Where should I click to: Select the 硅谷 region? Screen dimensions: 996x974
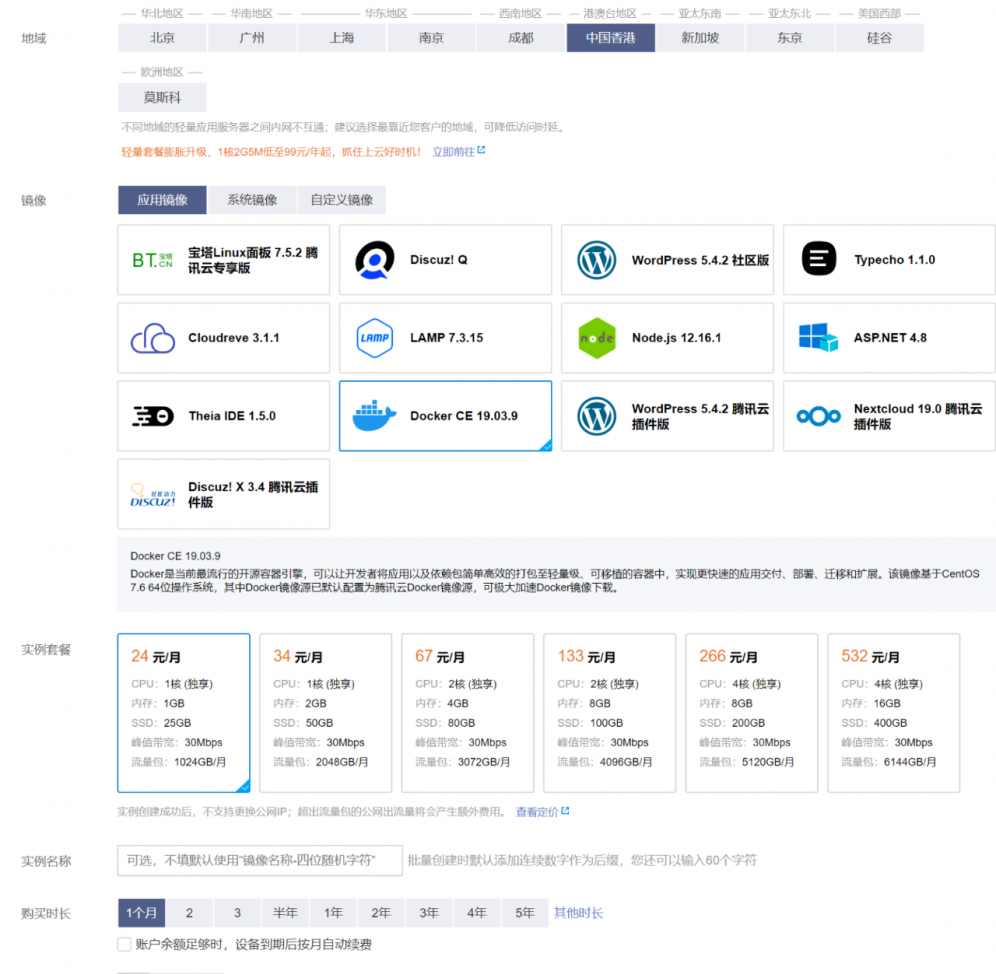[879, 38]
